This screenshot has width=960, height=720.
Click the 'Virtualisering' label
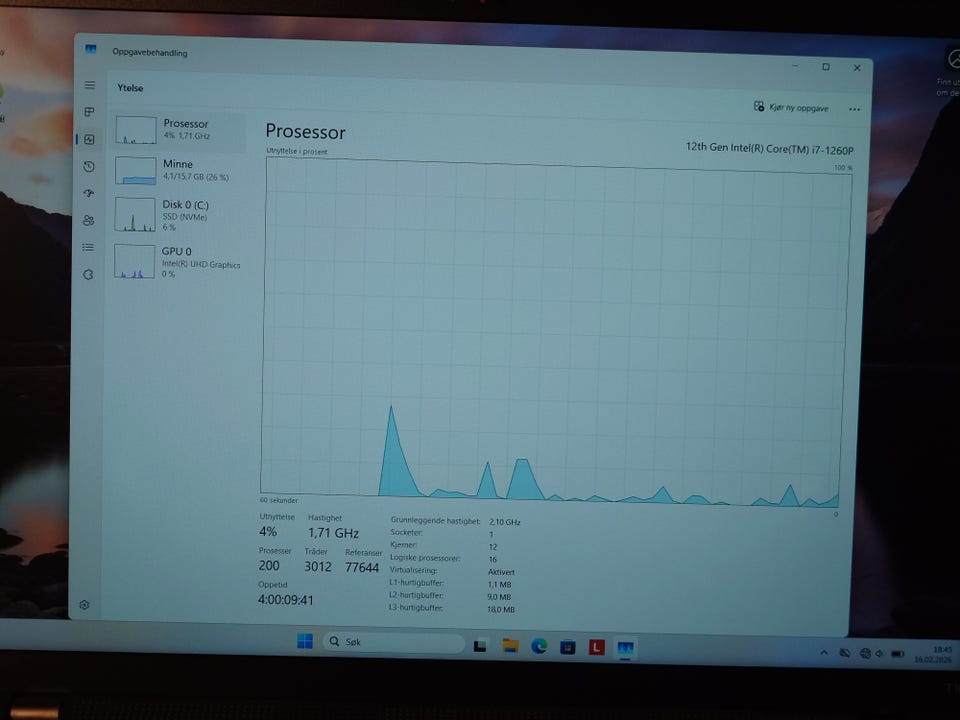(413, 570)
